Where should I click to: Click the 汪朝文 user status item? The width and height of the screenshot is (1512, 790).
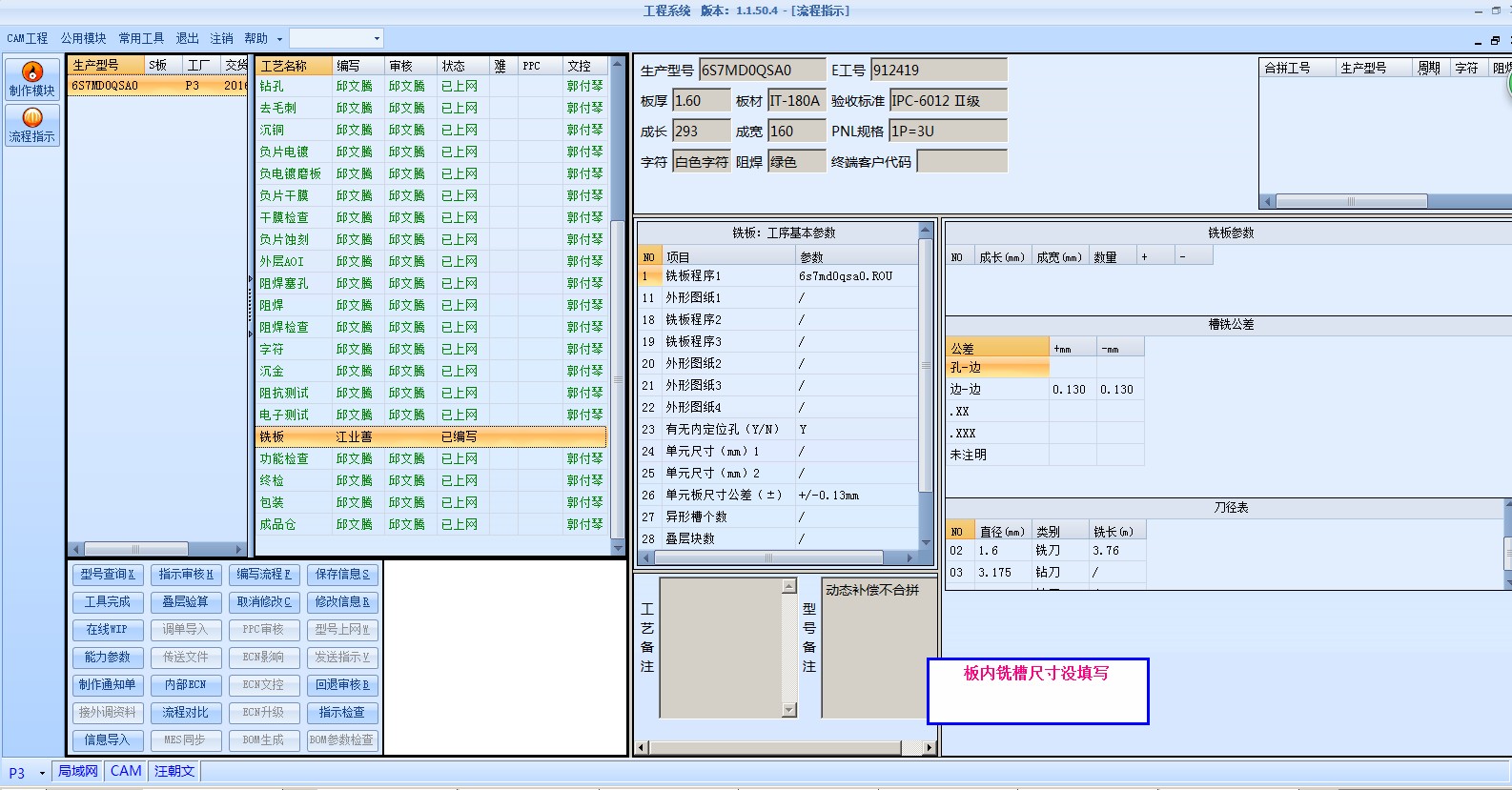point(174,772)
